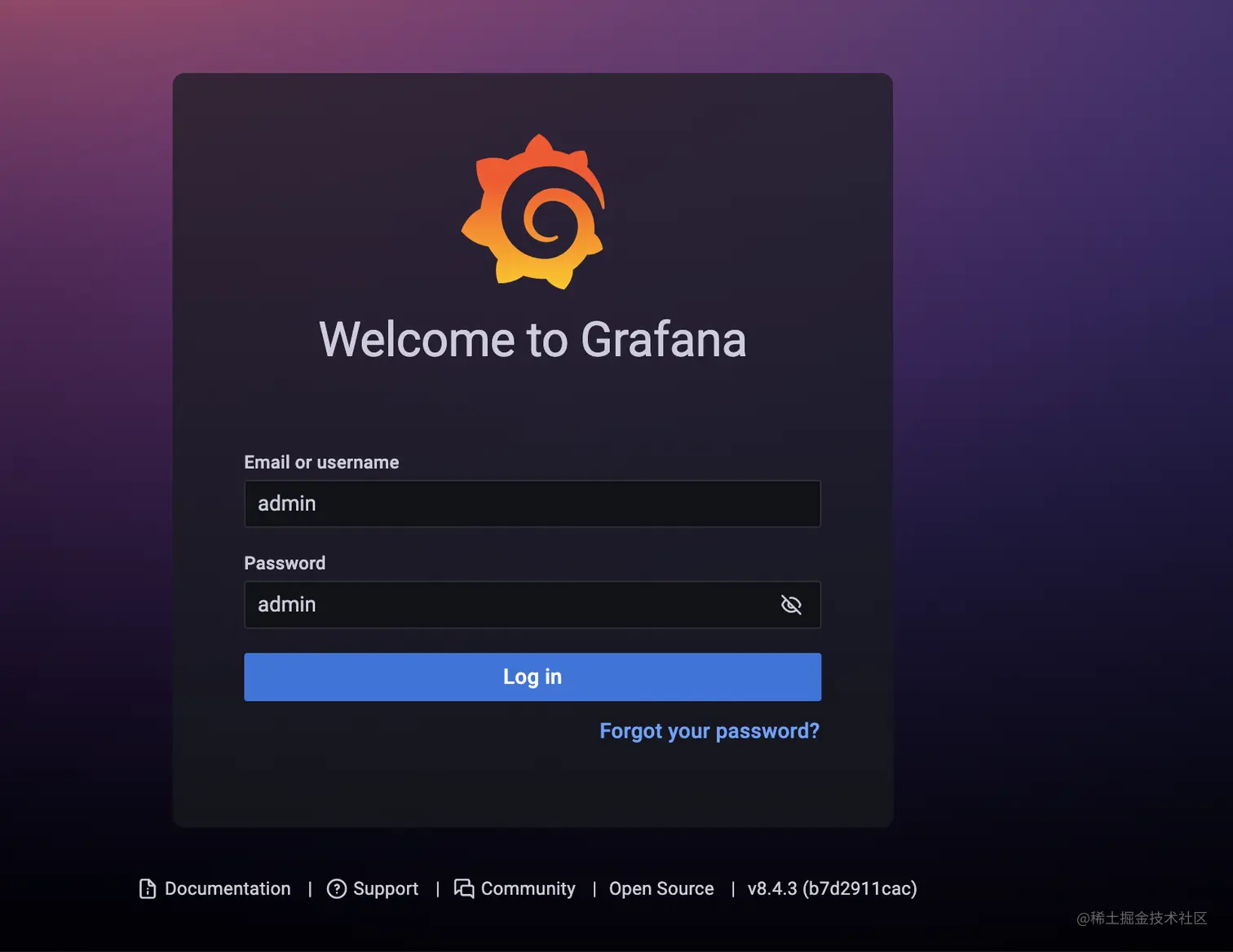Click the Grafana sunburst logo
Image resolution: width=1233 pixels, height=952 pixels.
[533, 212]
